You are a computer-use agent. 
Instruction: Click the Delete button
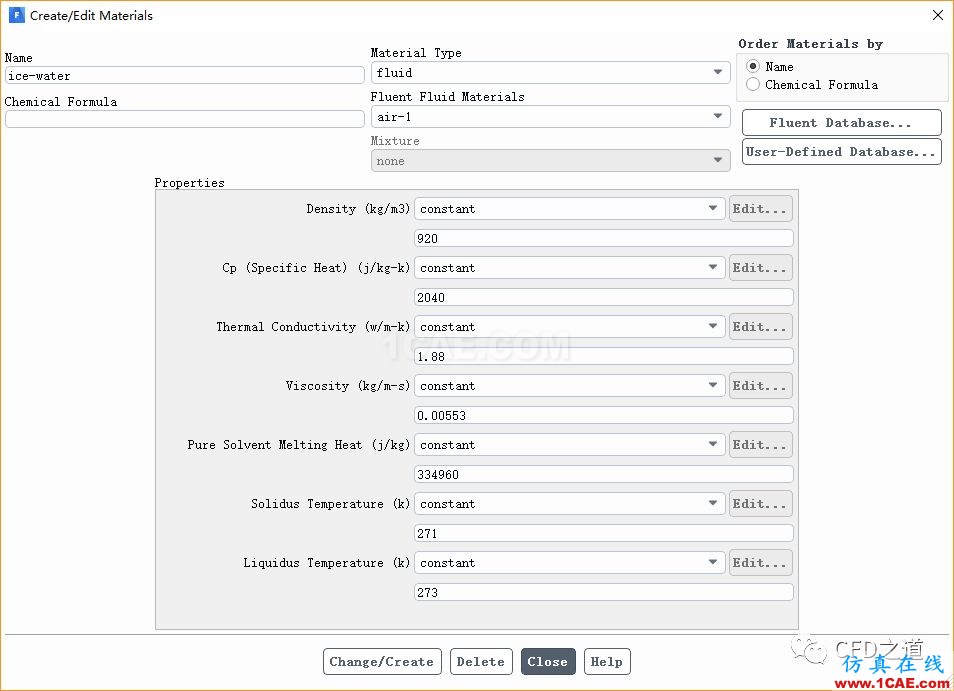click(481, 662)
